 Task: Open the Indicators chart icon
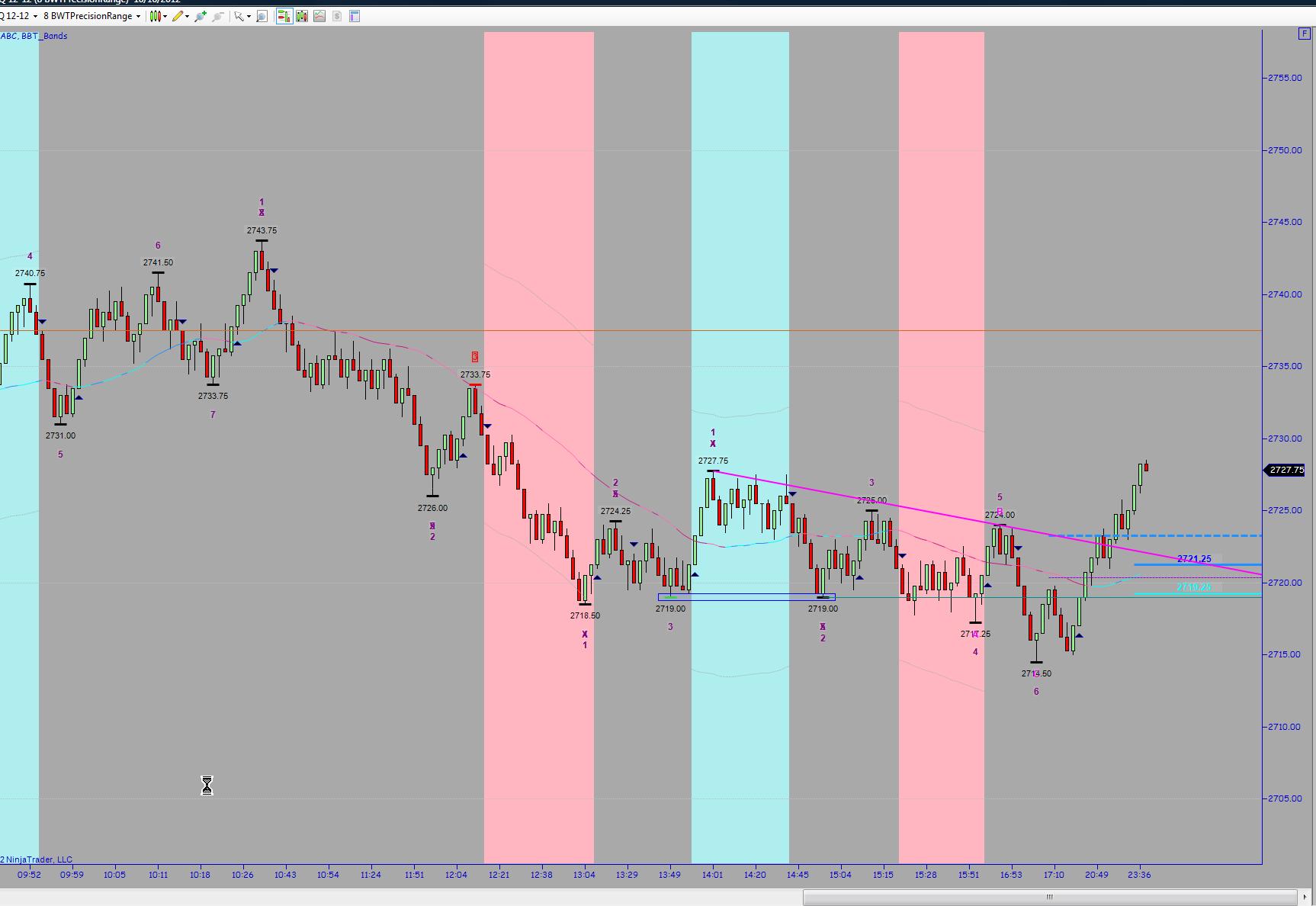(x=319, y=16)
